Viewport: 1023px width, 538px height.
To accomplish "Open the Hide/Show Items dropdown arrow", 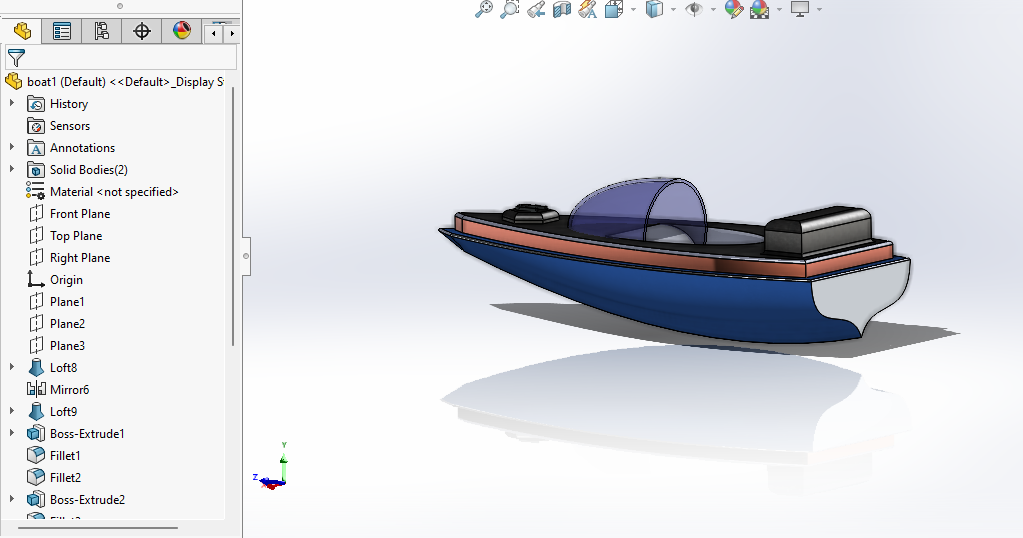I will click(714, 10).
